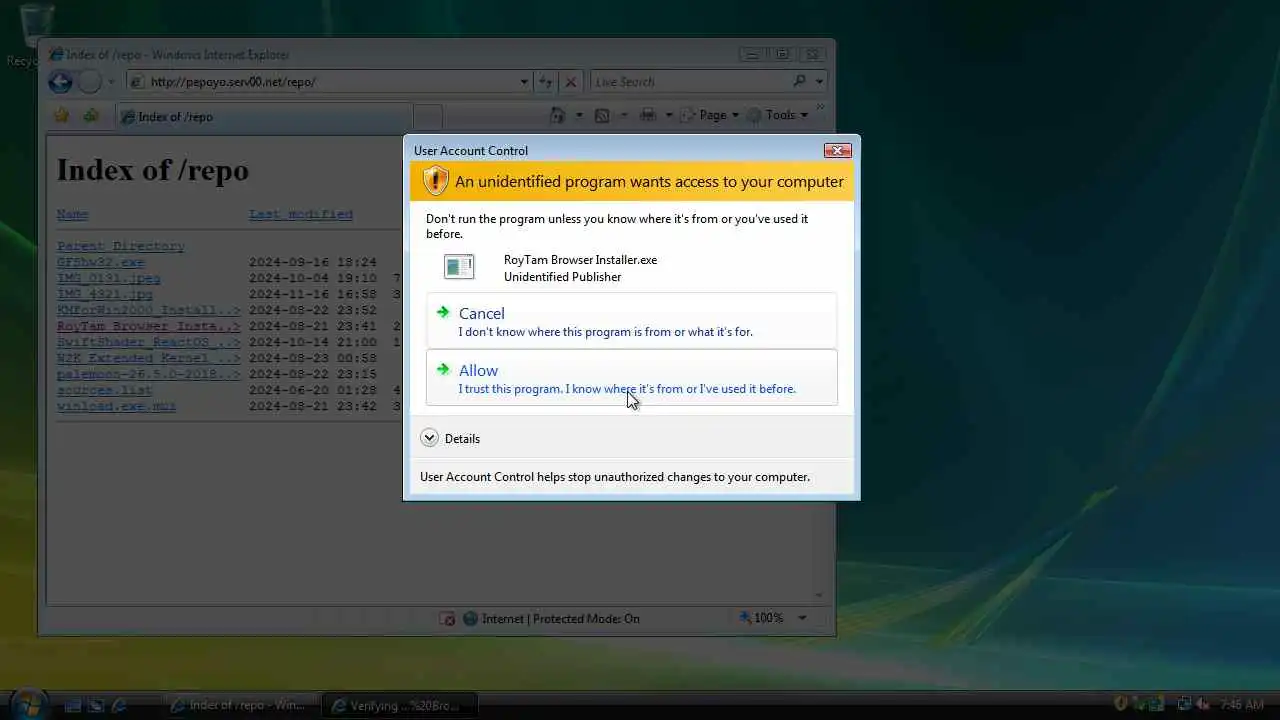The height and width of the screenshot is (720, 1280).
Task: Click the KMforWin2000_Install link
Action: [x=149, y=310]
